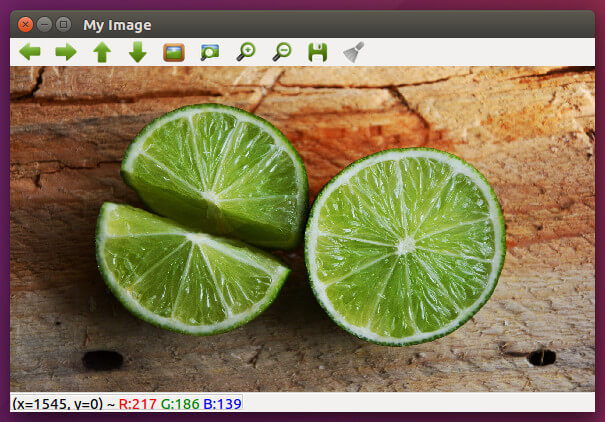Zoom in with the plus magnifier
Viewport: 605px width, 422px height.
click(246, 52)
